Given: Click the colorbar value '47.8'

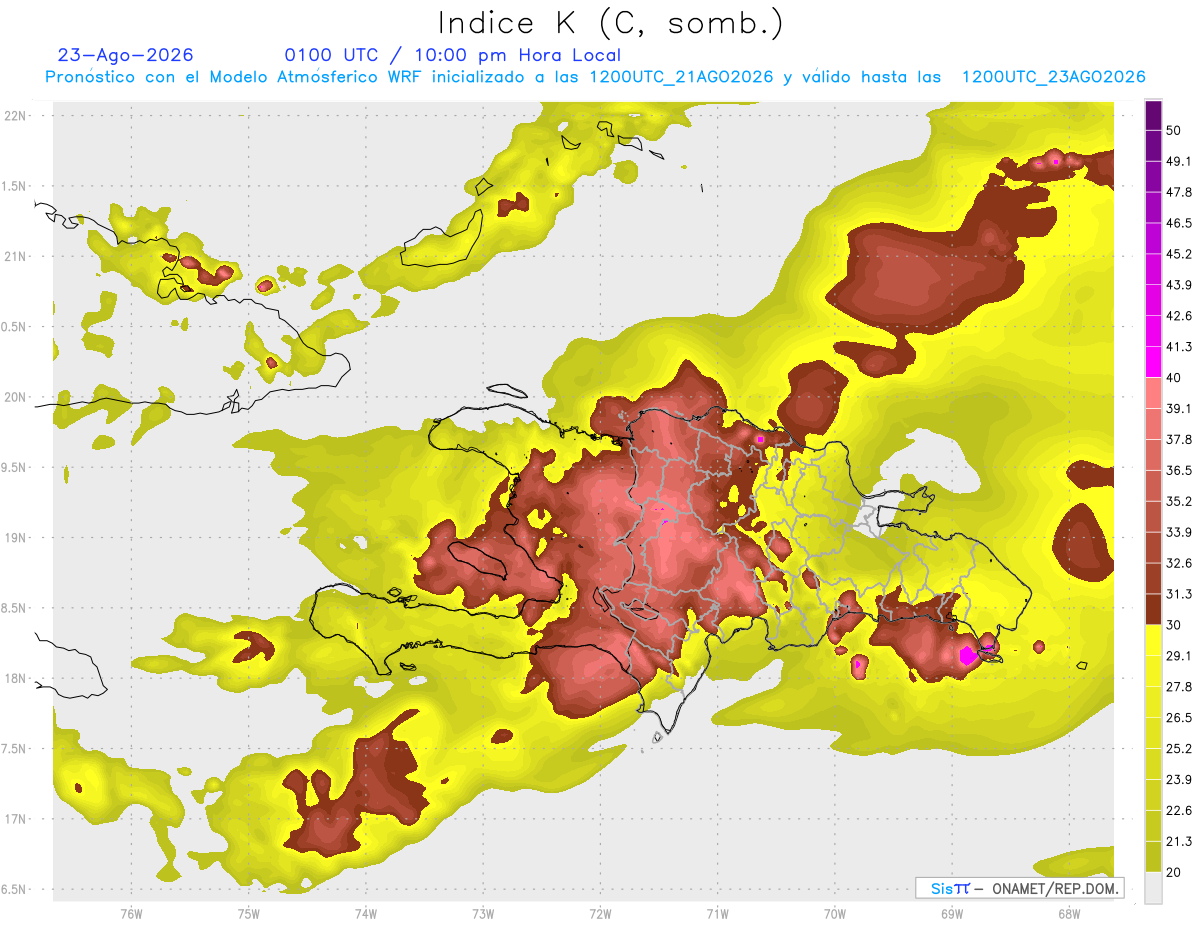Looking at the screenshot, I should pyautogui.click(x=1179, y=192).
